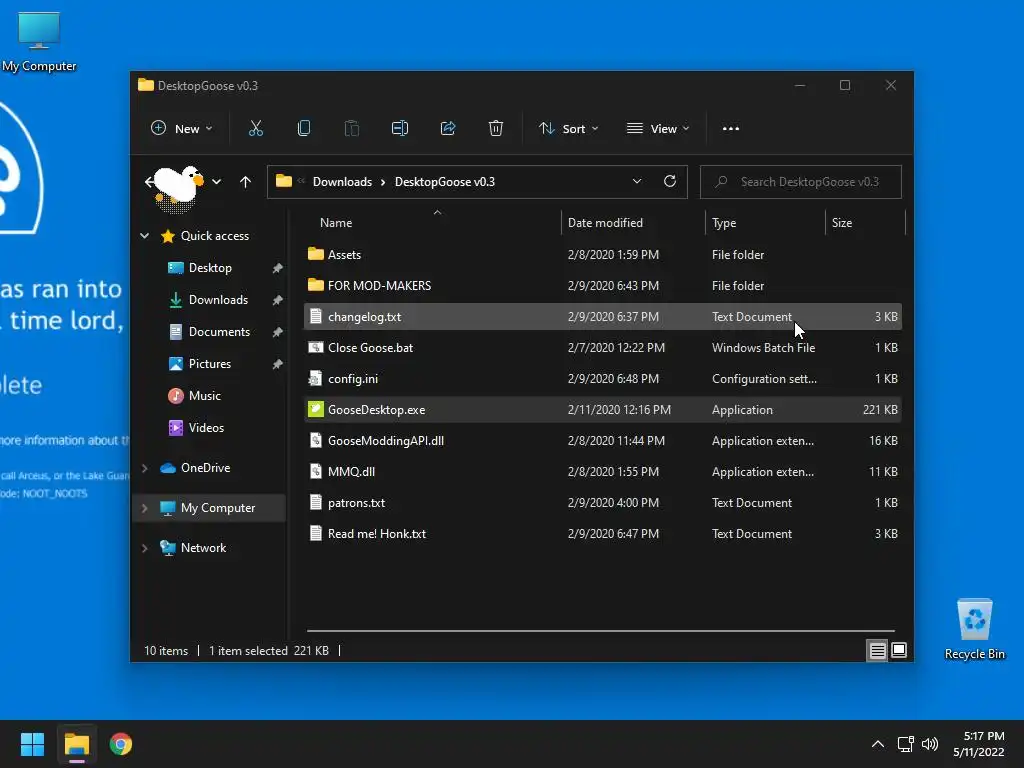The image size is (1024, 768).
Task: Sort by the Size column header
Action: [x=865, y=223]
